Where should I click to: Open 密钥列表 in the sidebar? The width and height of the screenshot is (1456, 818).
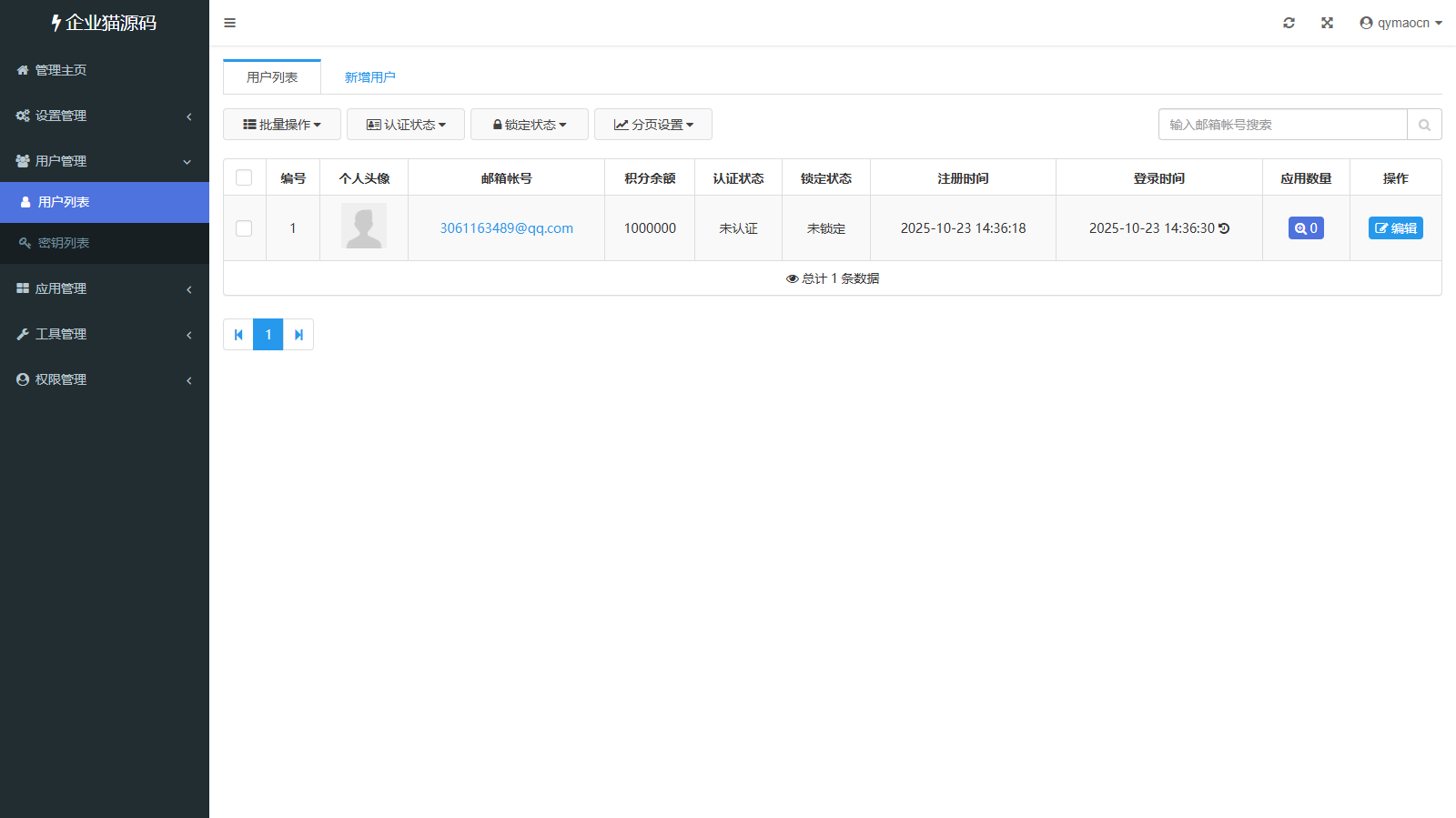coord(64,243)
